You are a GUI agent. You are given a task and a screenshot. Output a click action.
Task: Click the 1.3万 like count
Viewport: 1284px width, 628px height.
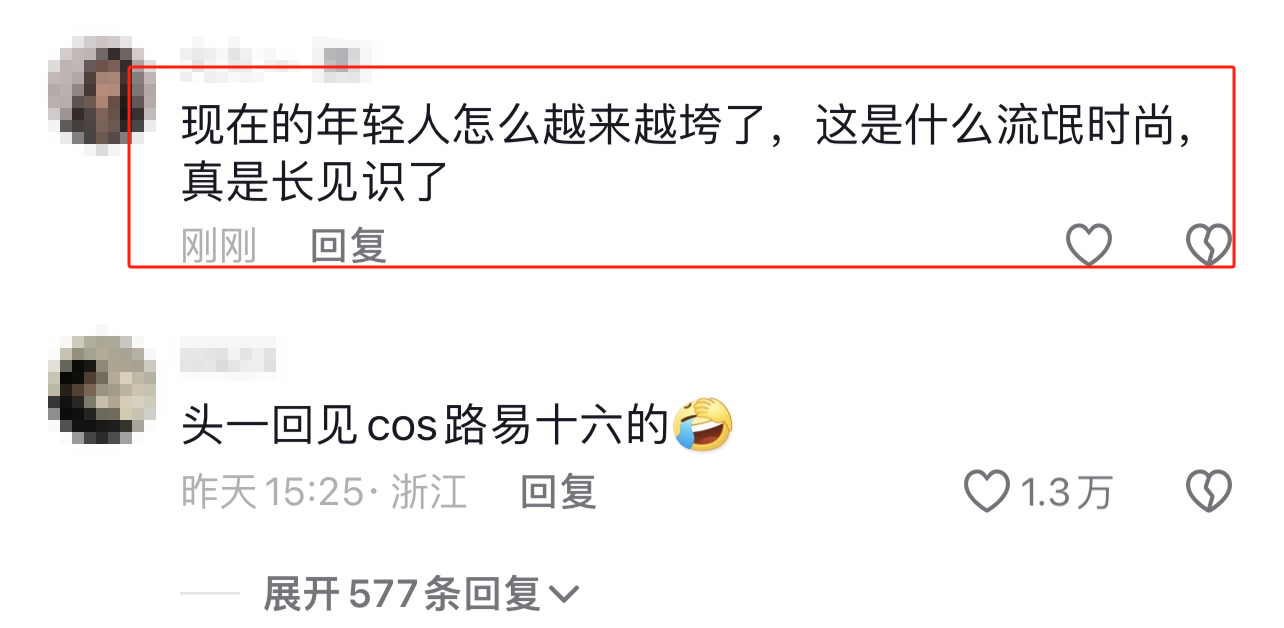point(1066,491)
